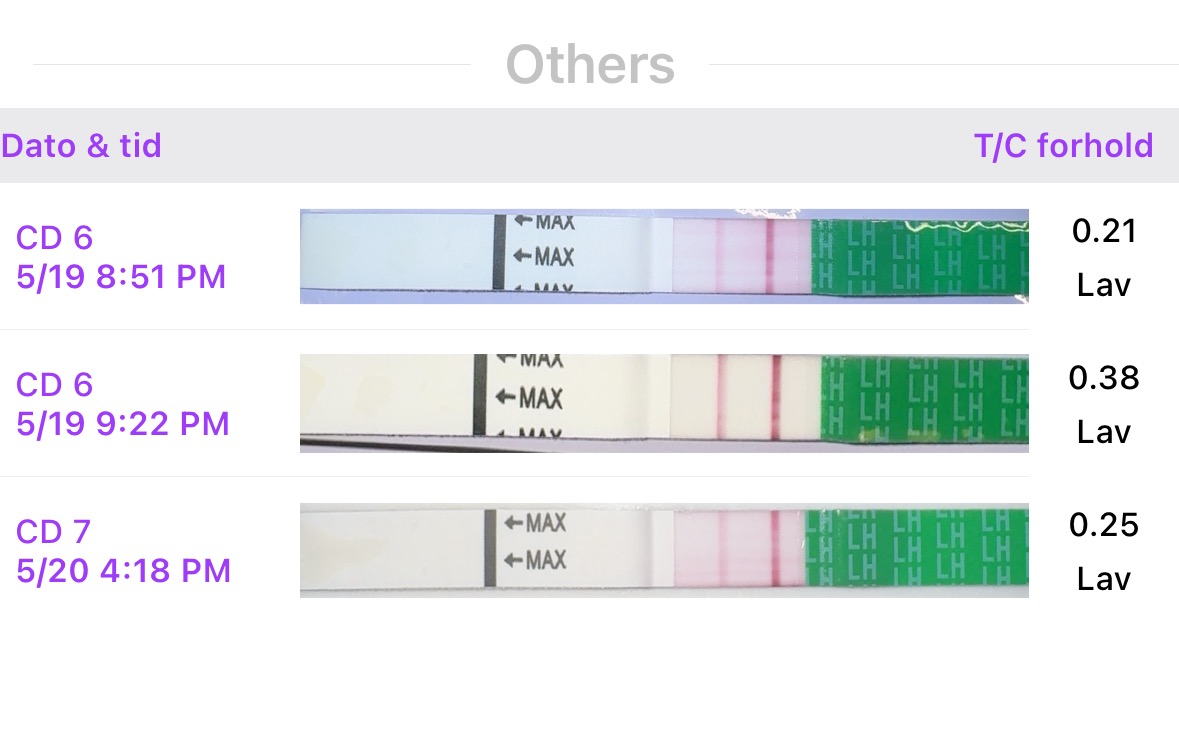Click the "Lav" label under 0.25
This screenshot has height=745, width=1179.
[x=1104, y=579]
